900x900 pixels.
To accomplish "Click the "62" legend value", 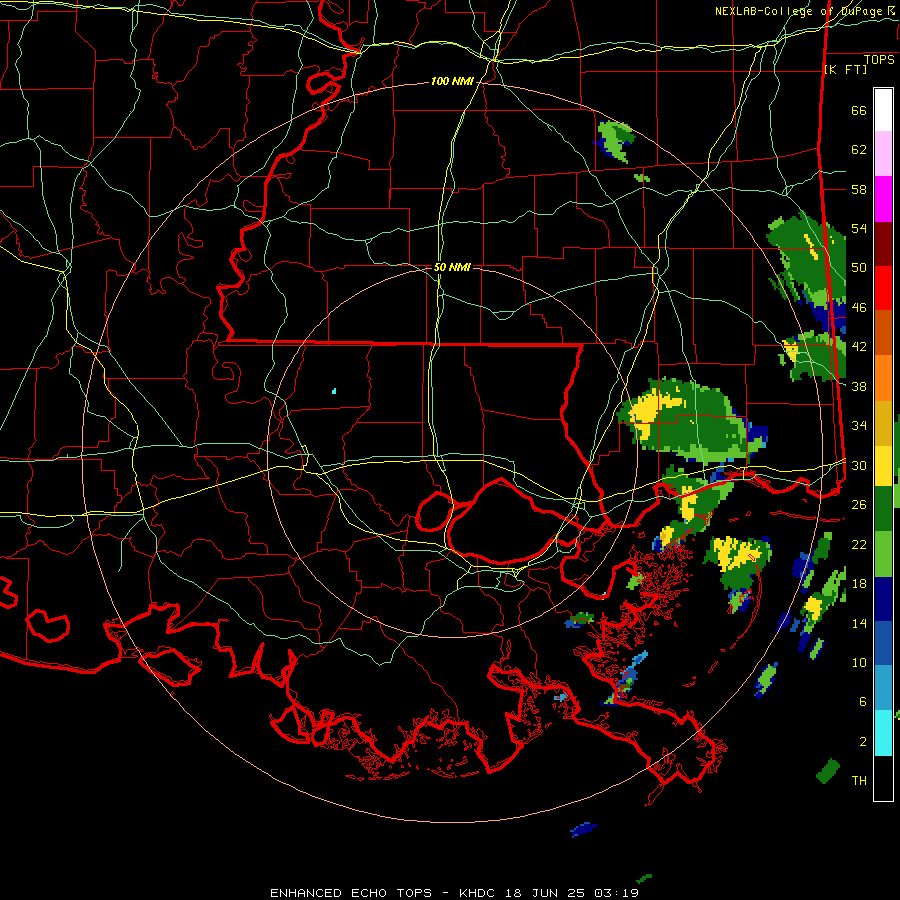I will coord(859,150).
